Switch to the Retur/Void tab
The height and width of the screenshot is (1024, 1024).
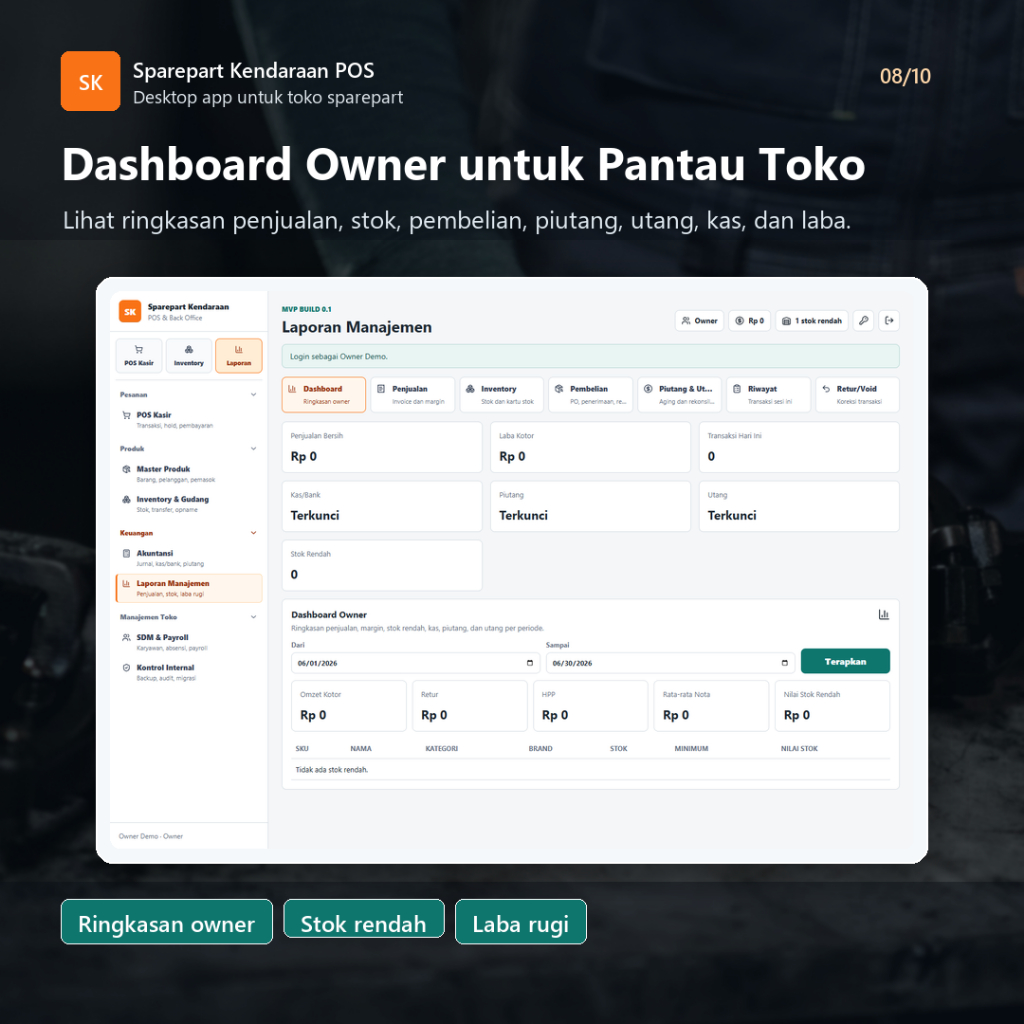[x=857, y=394]
